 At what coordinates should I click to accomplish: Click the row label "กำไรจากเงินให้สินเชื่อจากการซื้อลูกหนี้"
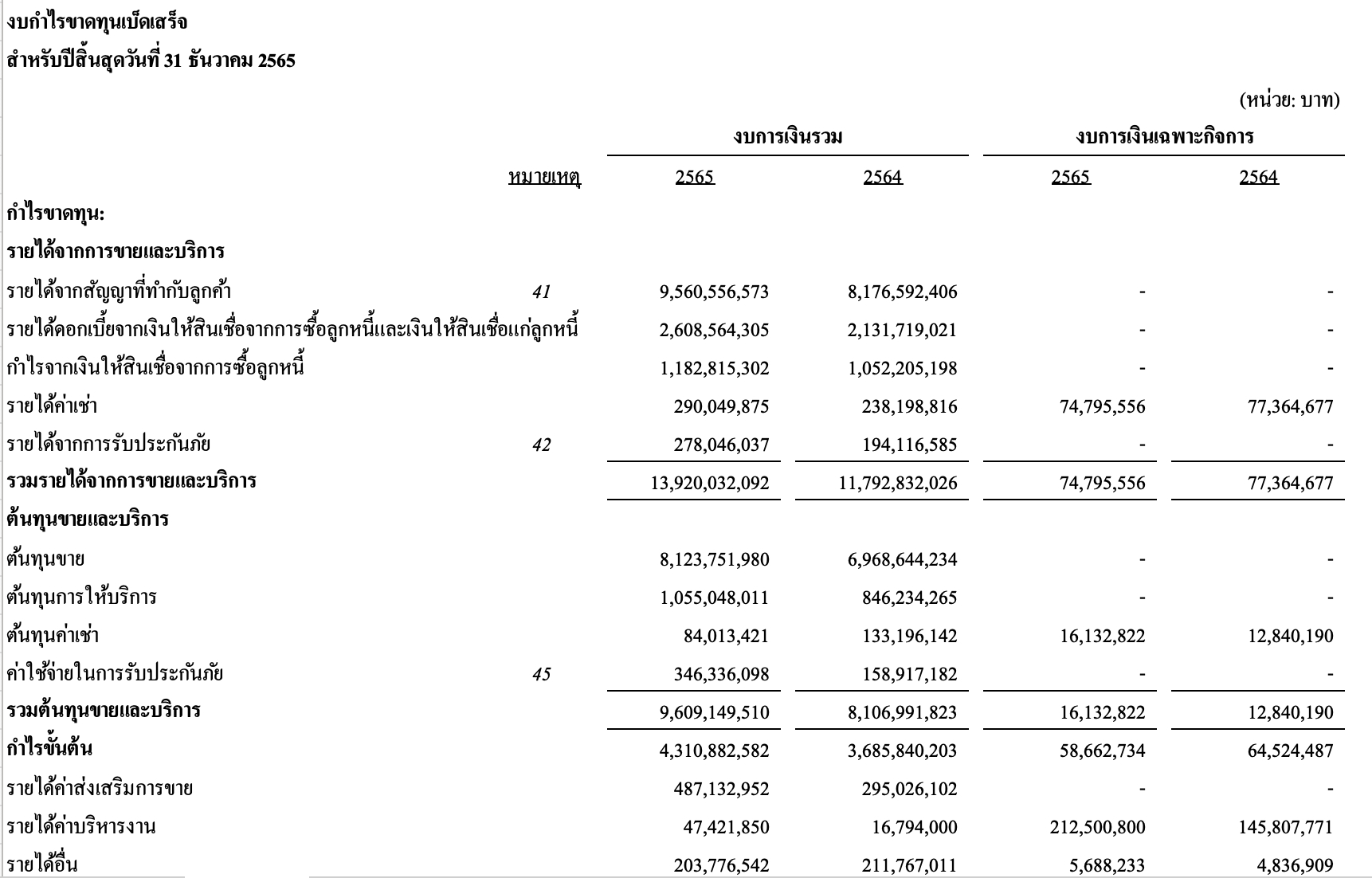tap(155, 368)
